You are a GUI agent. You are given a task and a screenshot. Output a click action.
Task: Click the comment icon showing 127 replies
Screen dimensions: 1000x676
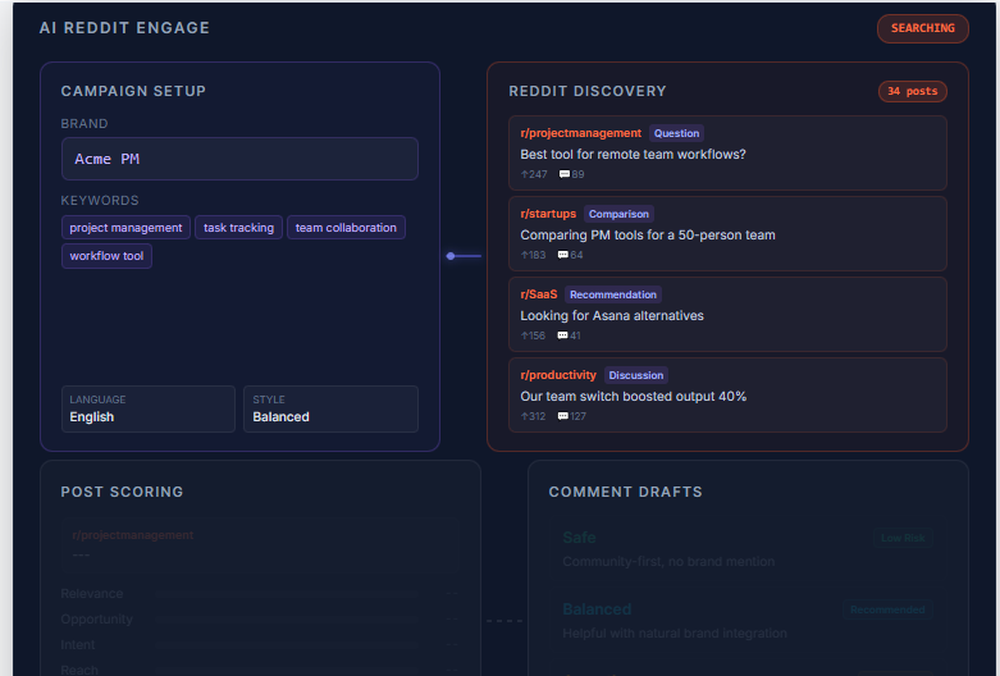(x=566, y=417)
